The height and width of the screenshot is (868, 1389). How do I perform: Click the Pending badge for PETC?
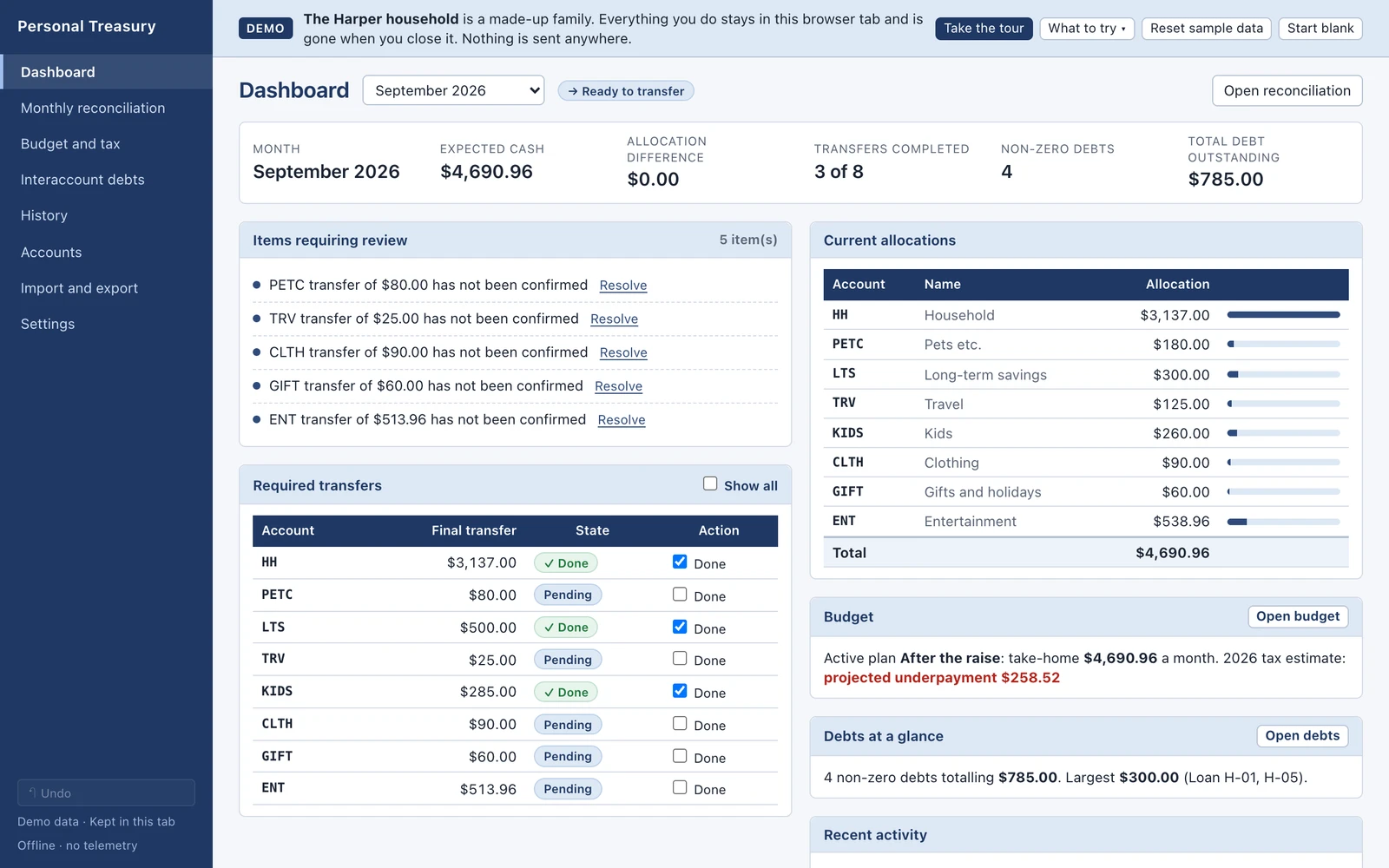(x=568, y=595)
